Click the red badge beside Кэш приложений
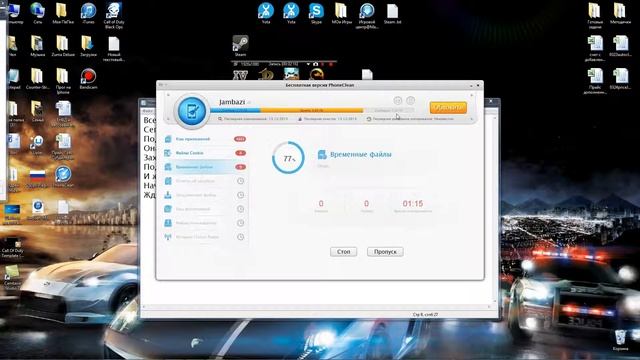640x360 pixels. (240, 139)
